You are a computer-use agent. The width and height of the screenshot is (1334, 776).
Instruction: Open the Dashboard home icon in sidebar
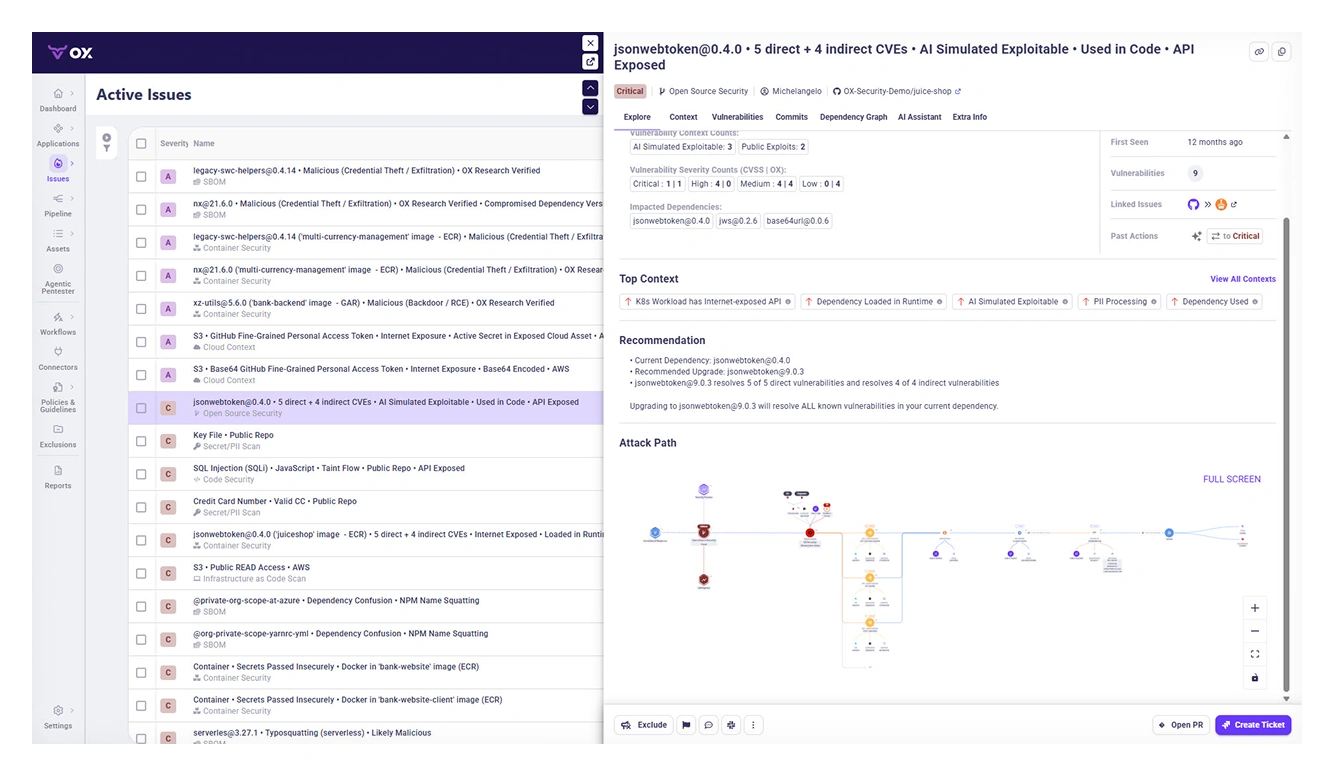click(58, 94)
